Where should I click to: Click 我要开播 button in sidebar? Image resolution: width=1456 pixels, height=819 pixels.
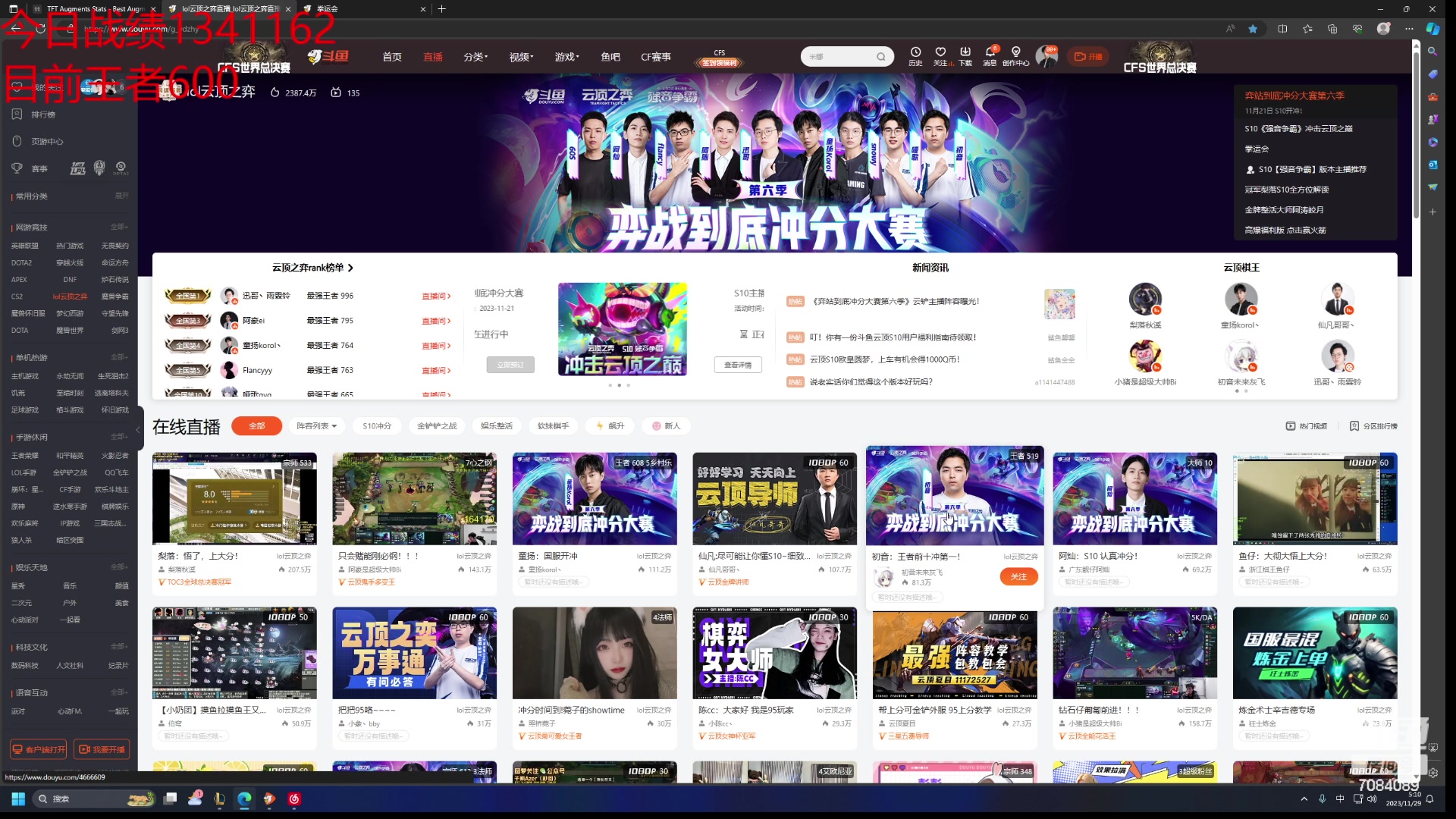102,749
